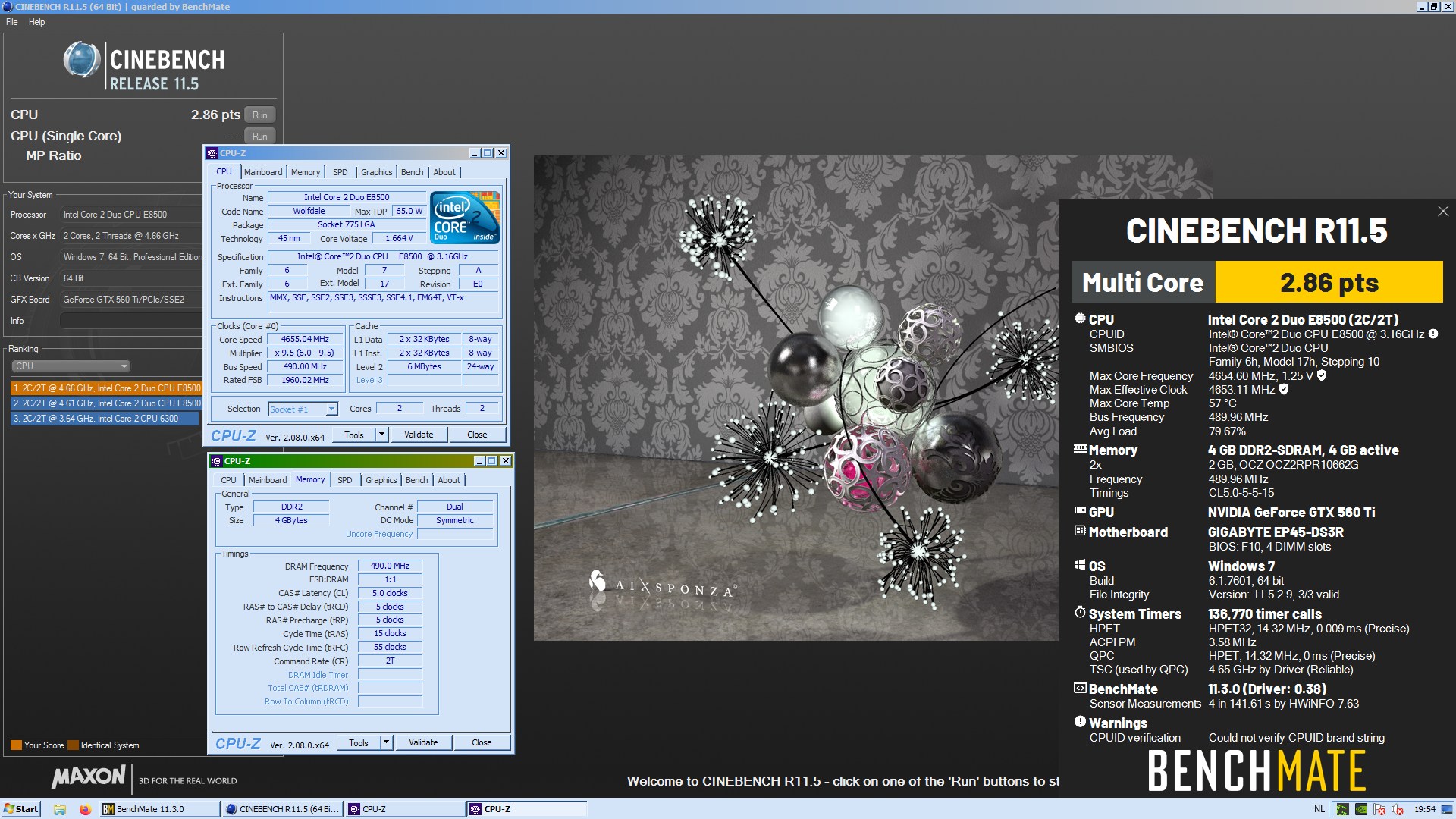Image resolution: width=1456 pixels, height=819 pixels.
Task: Run the CPU Single Core benchmark
Action: click(x=260, y=136)
